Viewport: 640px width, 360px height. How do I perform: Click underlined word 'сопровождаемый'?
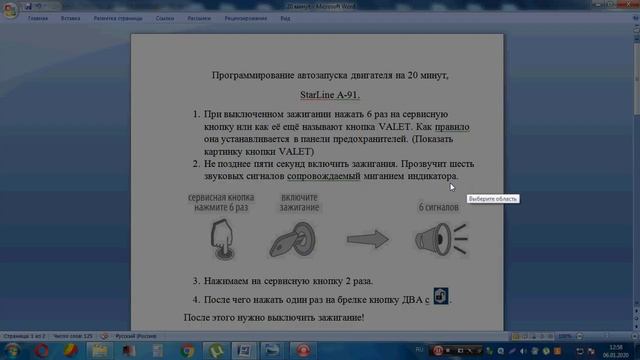click(x=324, y=176)
